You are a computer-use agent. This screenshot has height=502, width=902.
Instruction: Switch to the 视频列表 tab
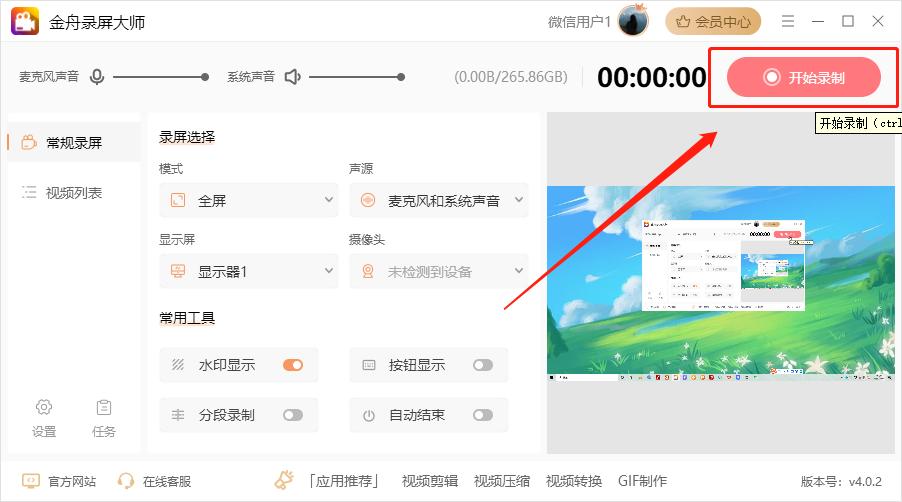74,193
